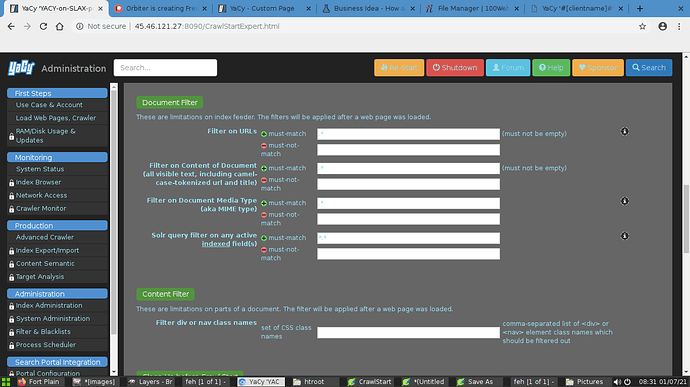The height and width of the screenshot is (387, 690).
Task: Reload the page
Action: tap(43, 26)
